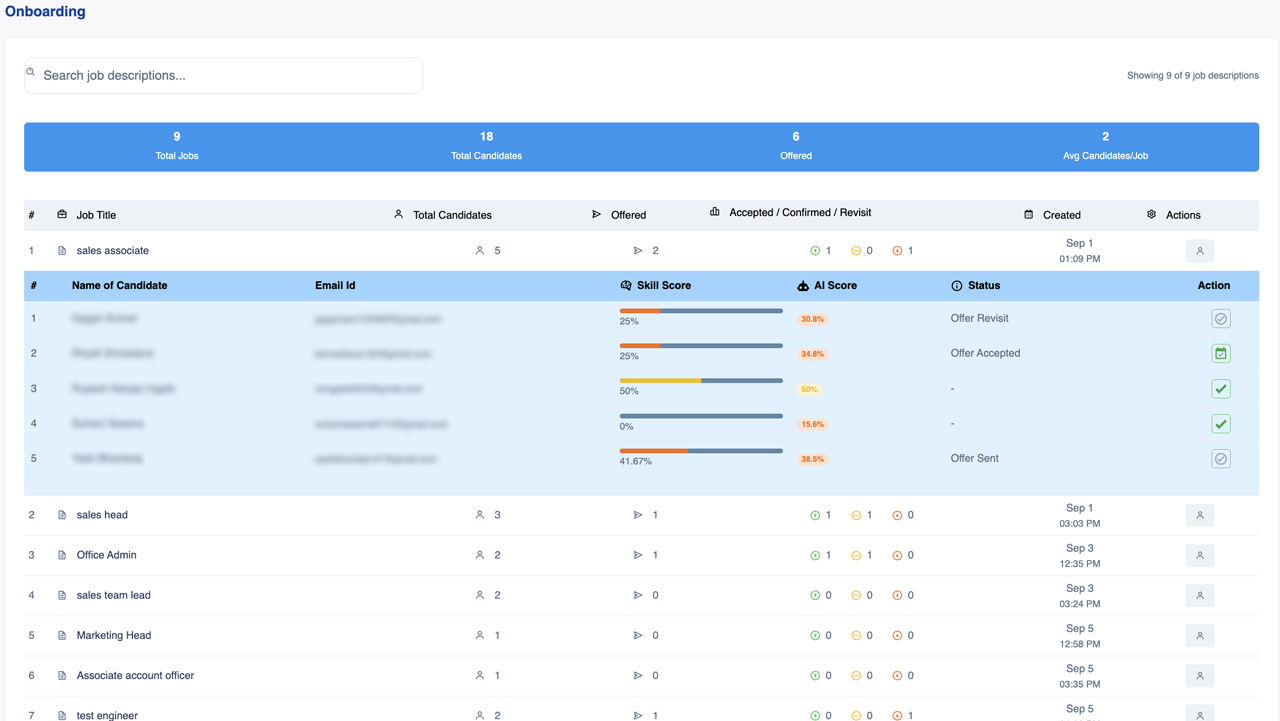This screenshot has height=721, width=1280.
Task: Select the Onboarding page heading
Action: [x=43, y=11]
